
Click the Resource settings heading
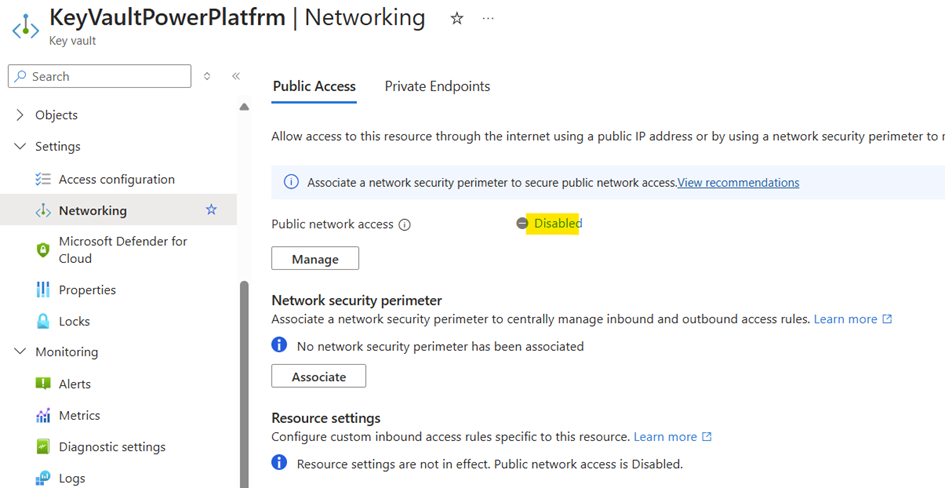tap(326, 418)
